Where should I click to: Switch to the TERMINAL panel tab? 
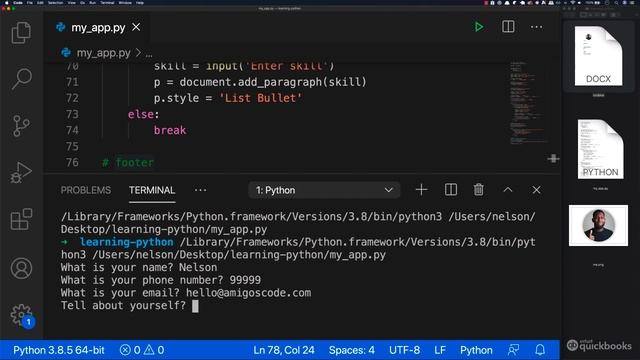click(152, 190)
